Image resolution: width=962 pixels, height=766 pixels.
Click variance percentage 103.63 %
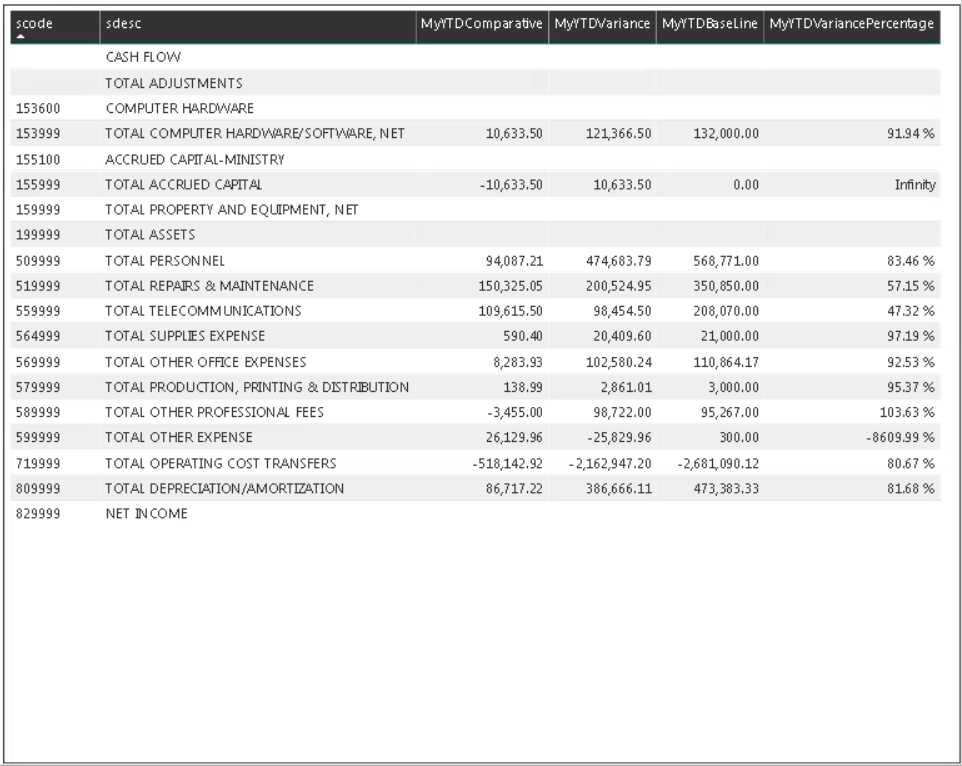pyautogui.click(x=907, y=412)
